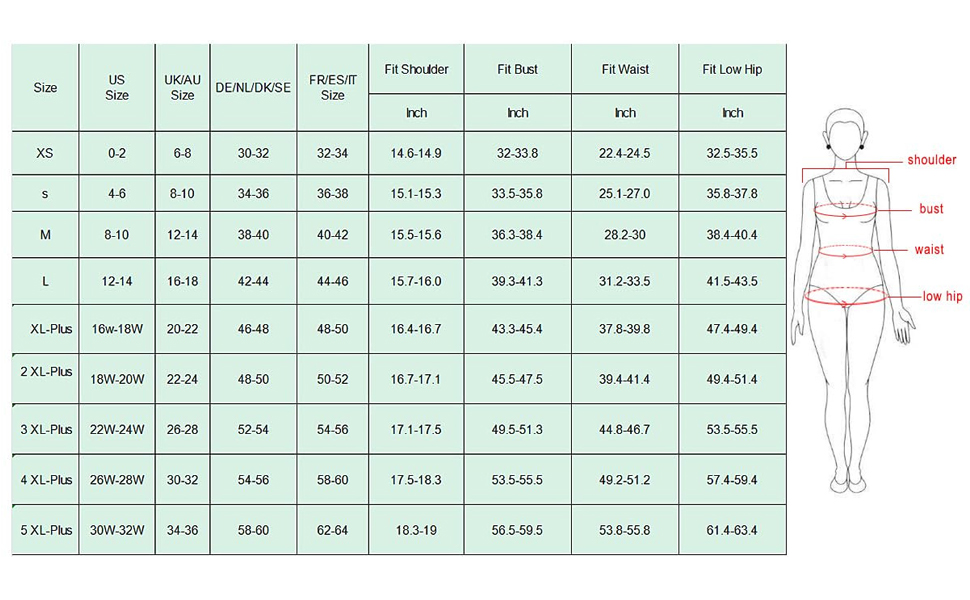This screenshot has width=970, height=600.
Task: Select the red waist label beside figure
Action: click(x=929, y=249)
